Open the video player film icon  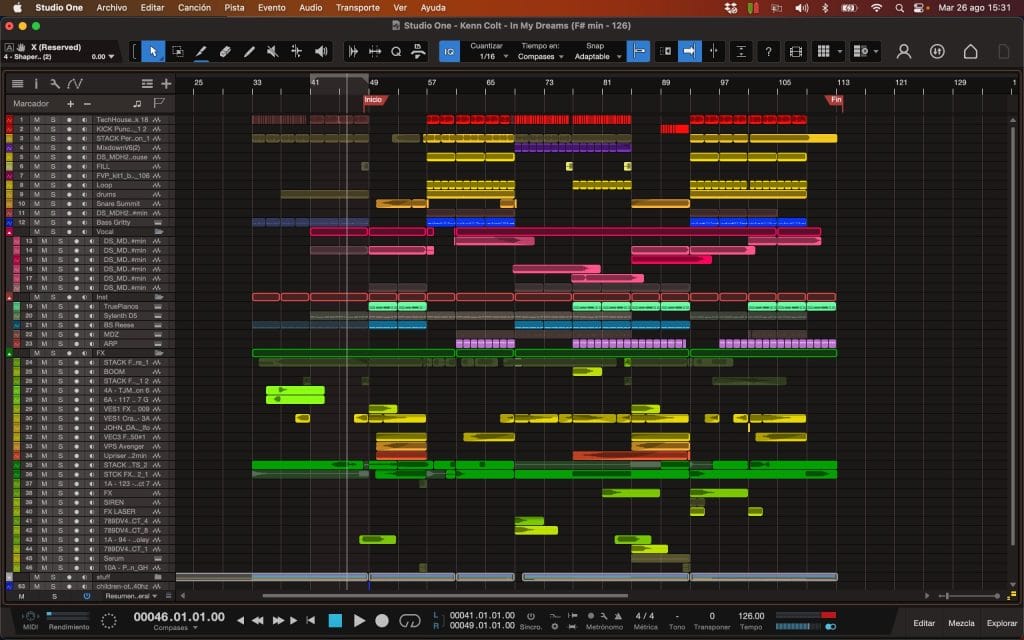(x=795, y=51)
